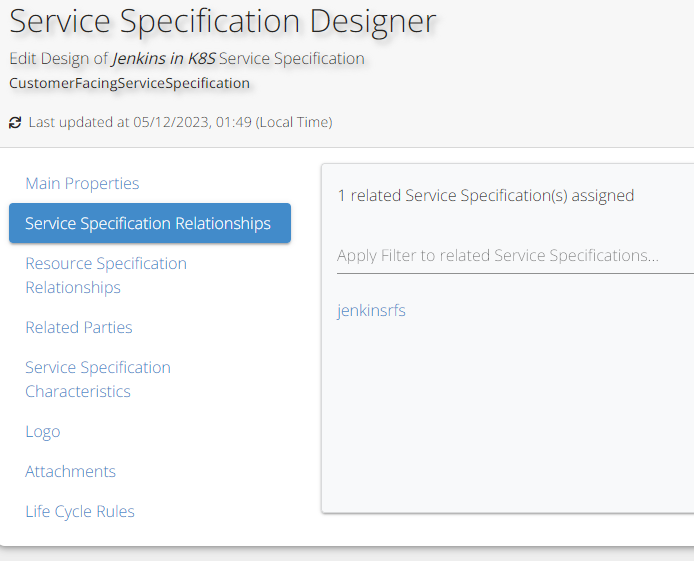
Task: Open the Main Properties tab
Action: (82, 183)
